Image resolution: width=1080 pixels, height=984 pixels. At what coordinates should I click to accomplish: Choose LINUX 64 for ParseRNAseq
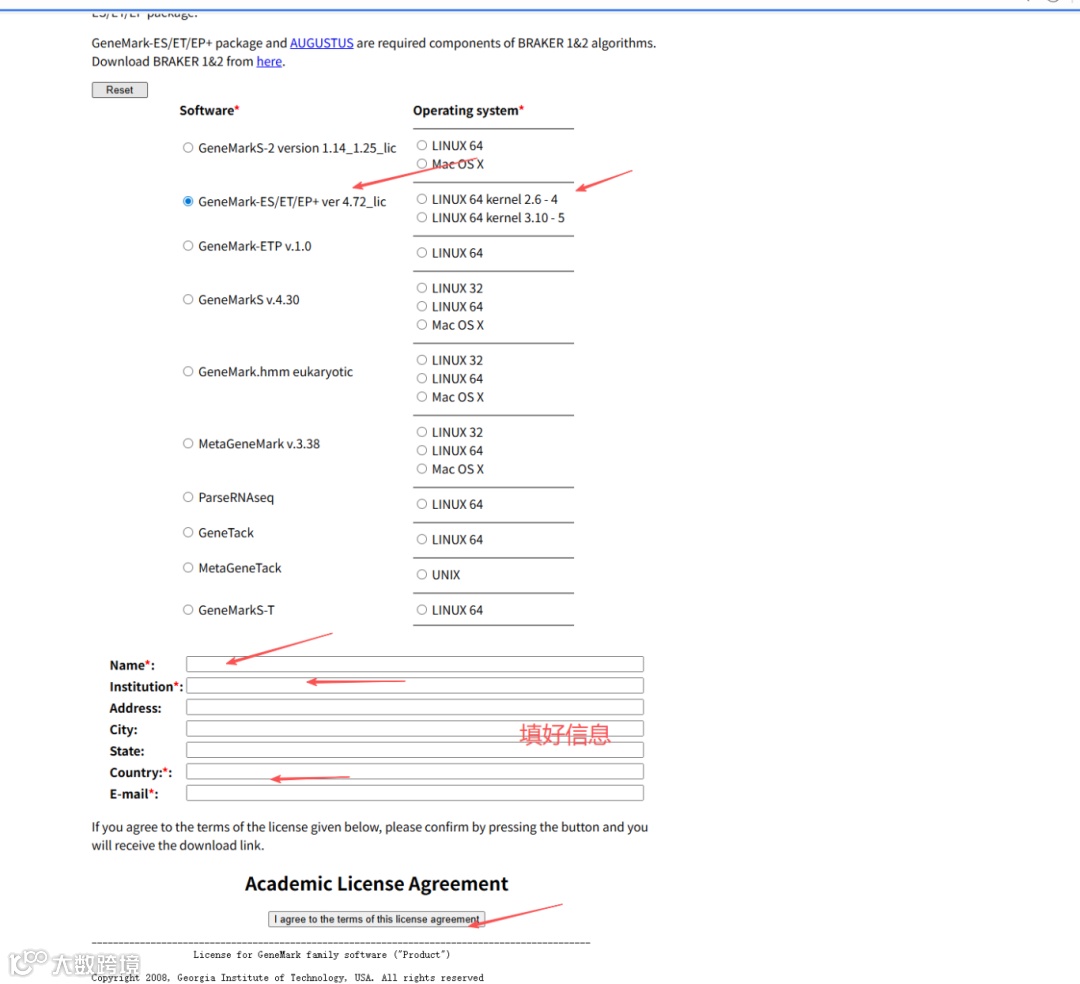(x=422, y=504)
